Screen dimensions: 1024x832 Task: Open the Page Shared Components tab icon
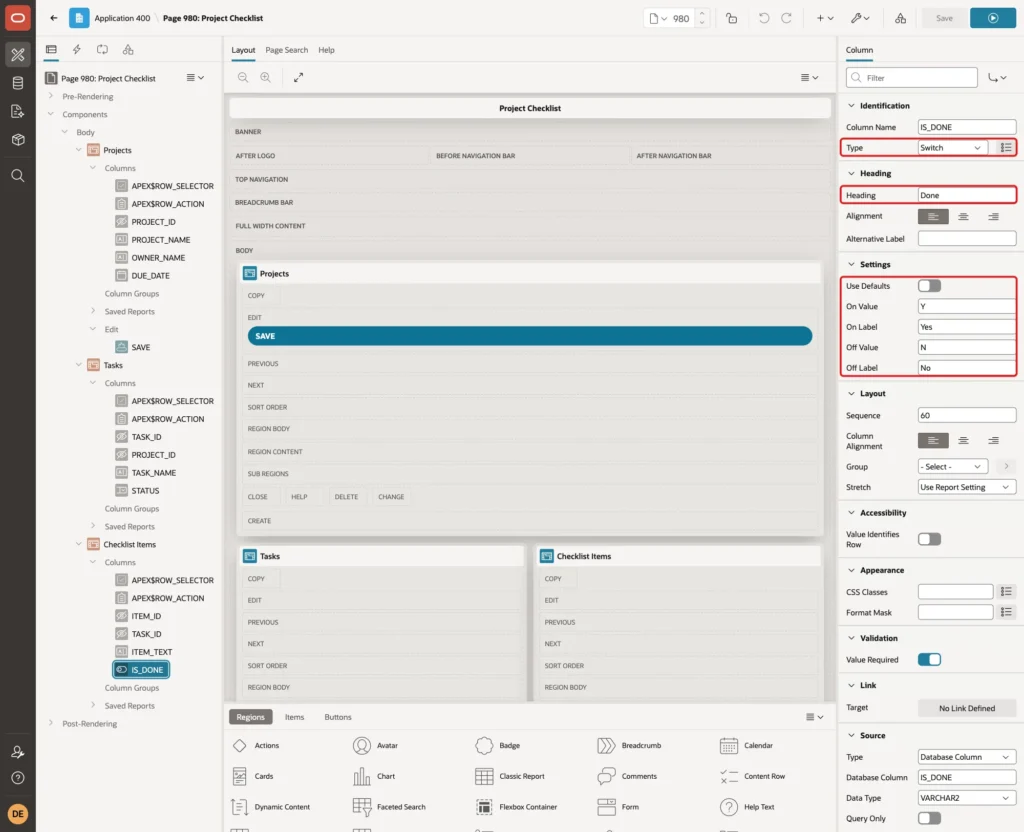[x=128, y=50]
